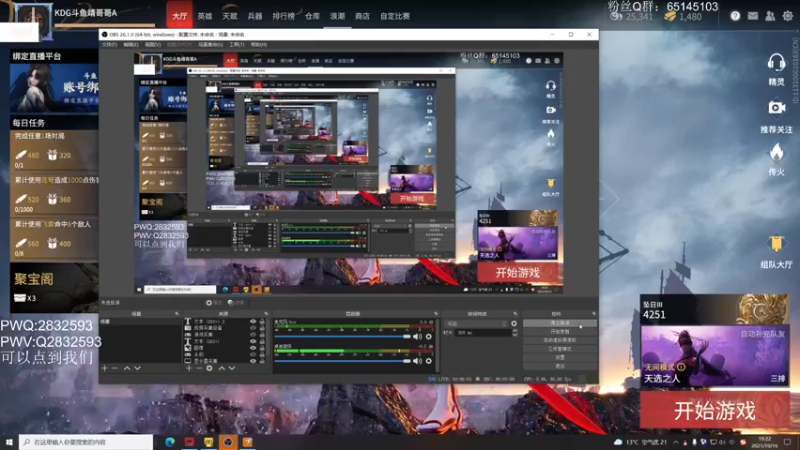Open the friends icon at game top-right

[770, 16]
